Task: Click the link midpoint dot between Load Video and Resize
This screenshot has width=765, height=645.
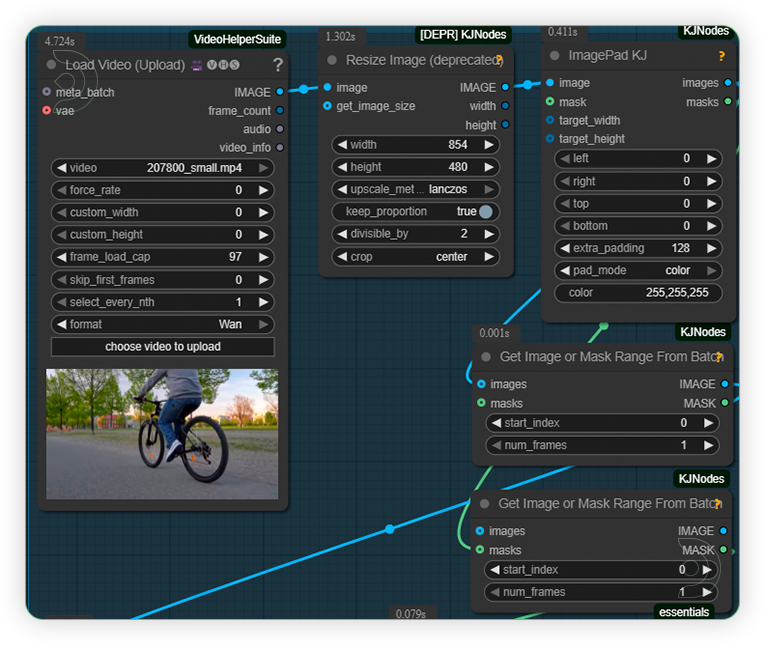Action: 303,89
